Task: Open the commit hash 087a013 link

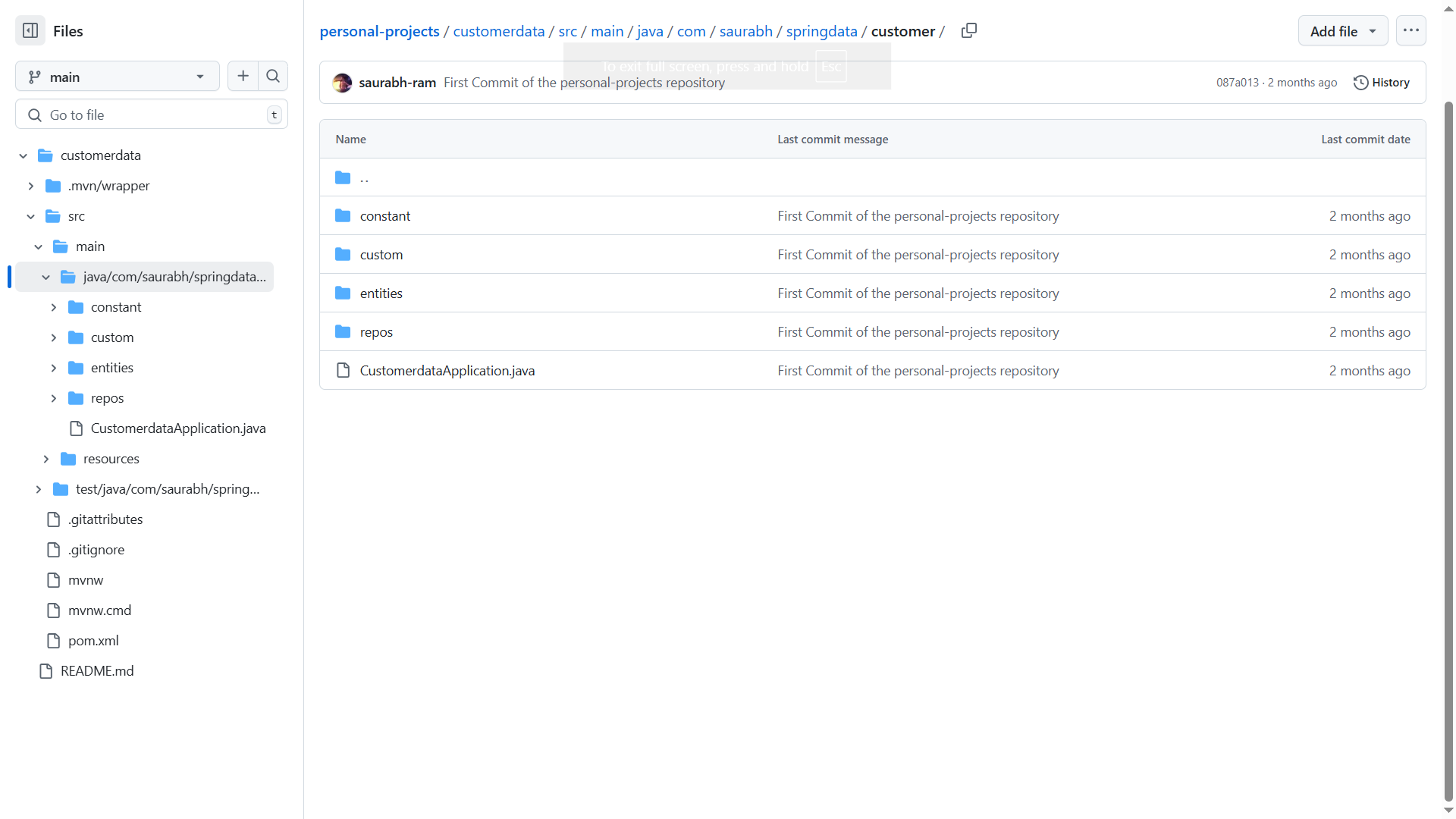Action: pyautogui.click(x=1237, y=83)
